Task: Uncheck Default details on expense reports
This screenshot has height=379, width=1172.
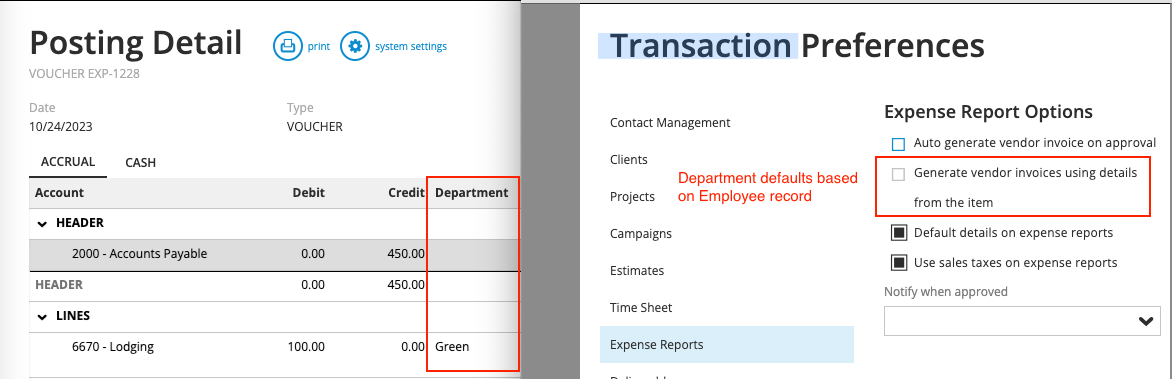Action: click(x=898, y=233)
